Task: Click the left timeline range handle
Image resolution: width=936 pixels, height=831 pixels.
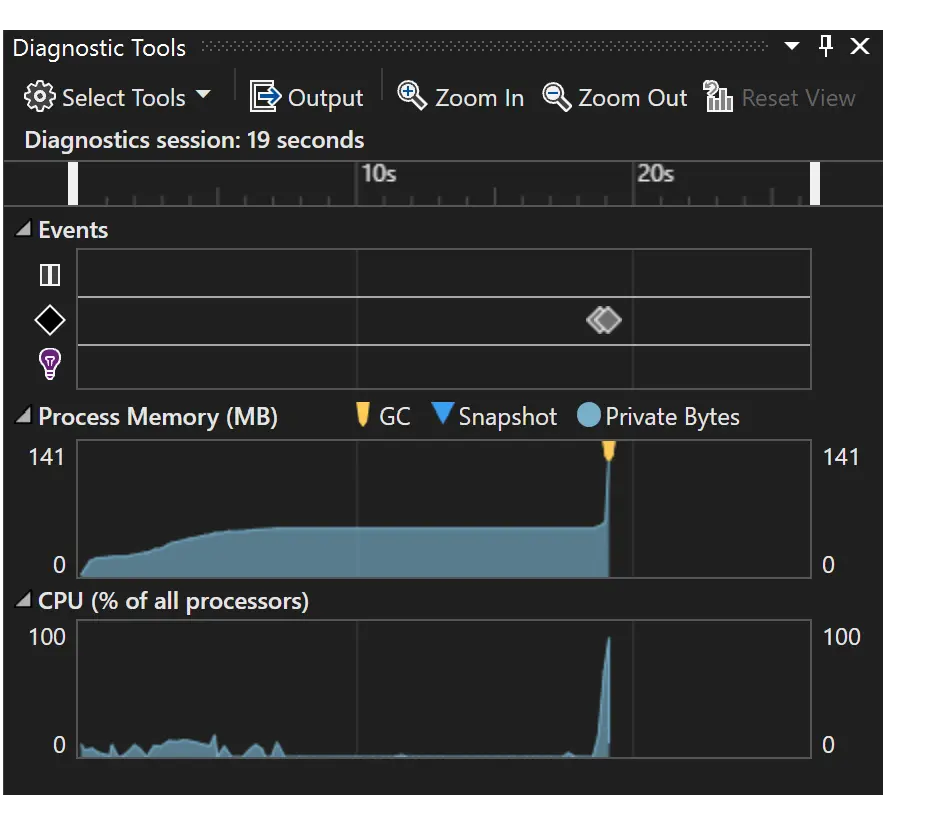Action: [x=73, y=184]
